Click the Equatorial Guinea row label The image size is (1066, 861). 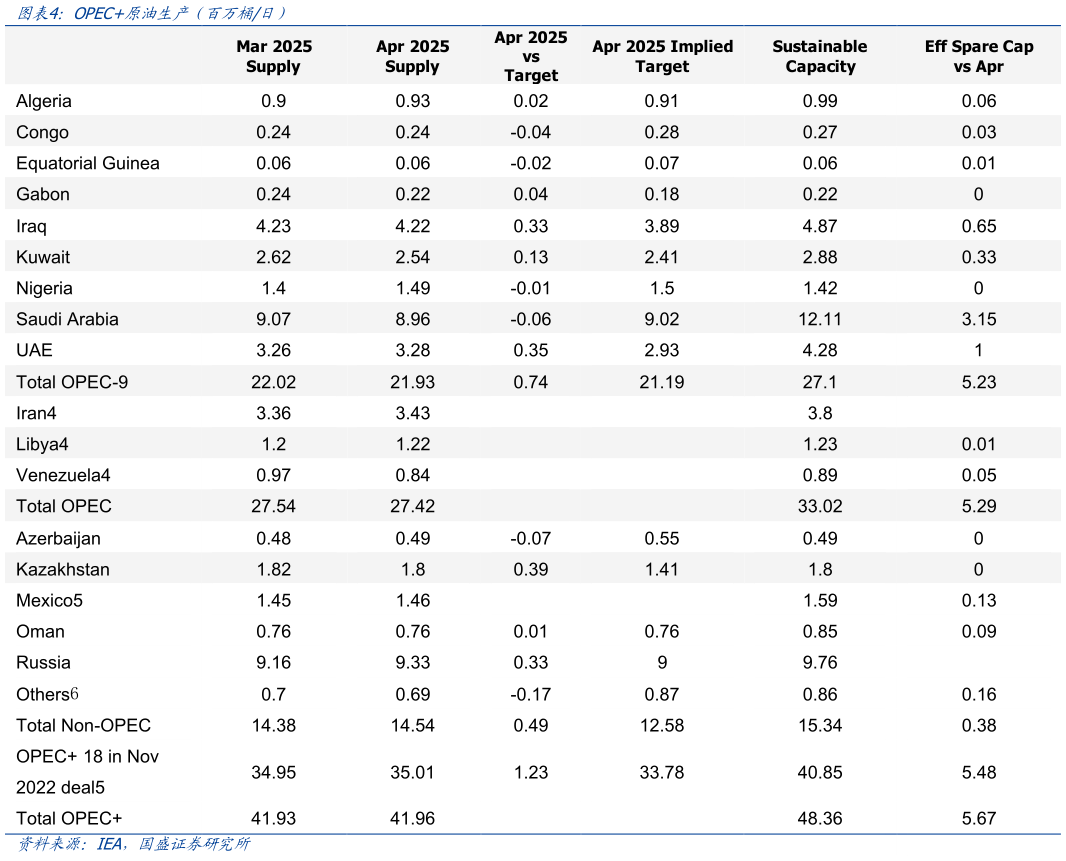[x=88, y=163]
